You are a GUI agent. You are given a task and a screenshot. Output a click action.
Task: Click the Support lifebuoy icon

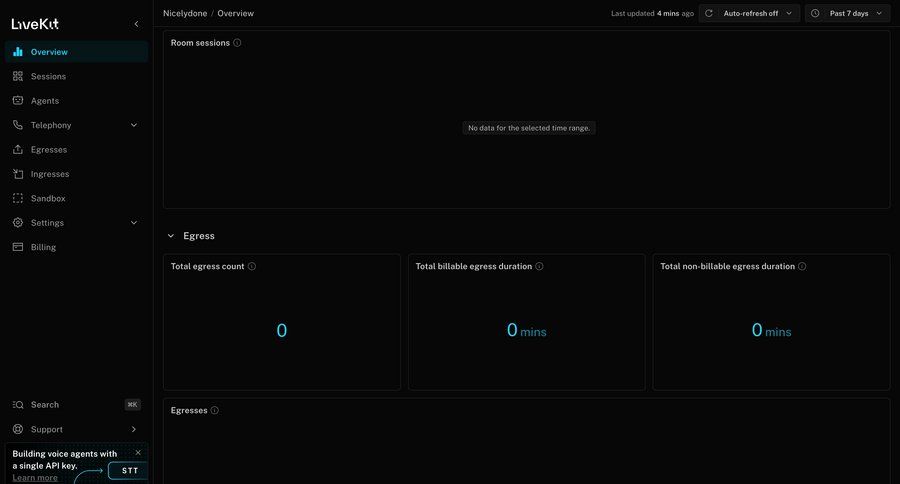click(x=18, y=429)
